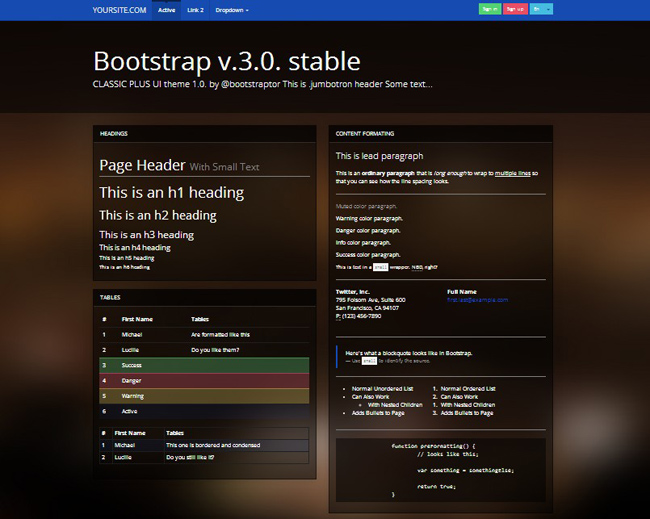This screenshot has width=650, height=519.
Task: Click the YOURSITE.COM brand link
Action: (119, 10)
